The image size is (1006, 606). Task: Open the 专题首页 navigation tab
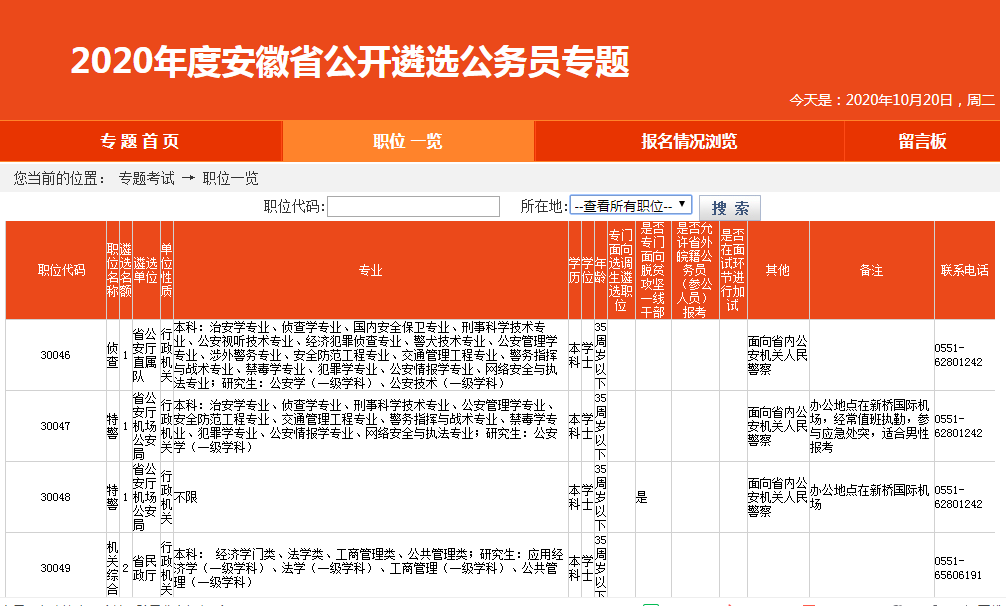click(140, 141)
